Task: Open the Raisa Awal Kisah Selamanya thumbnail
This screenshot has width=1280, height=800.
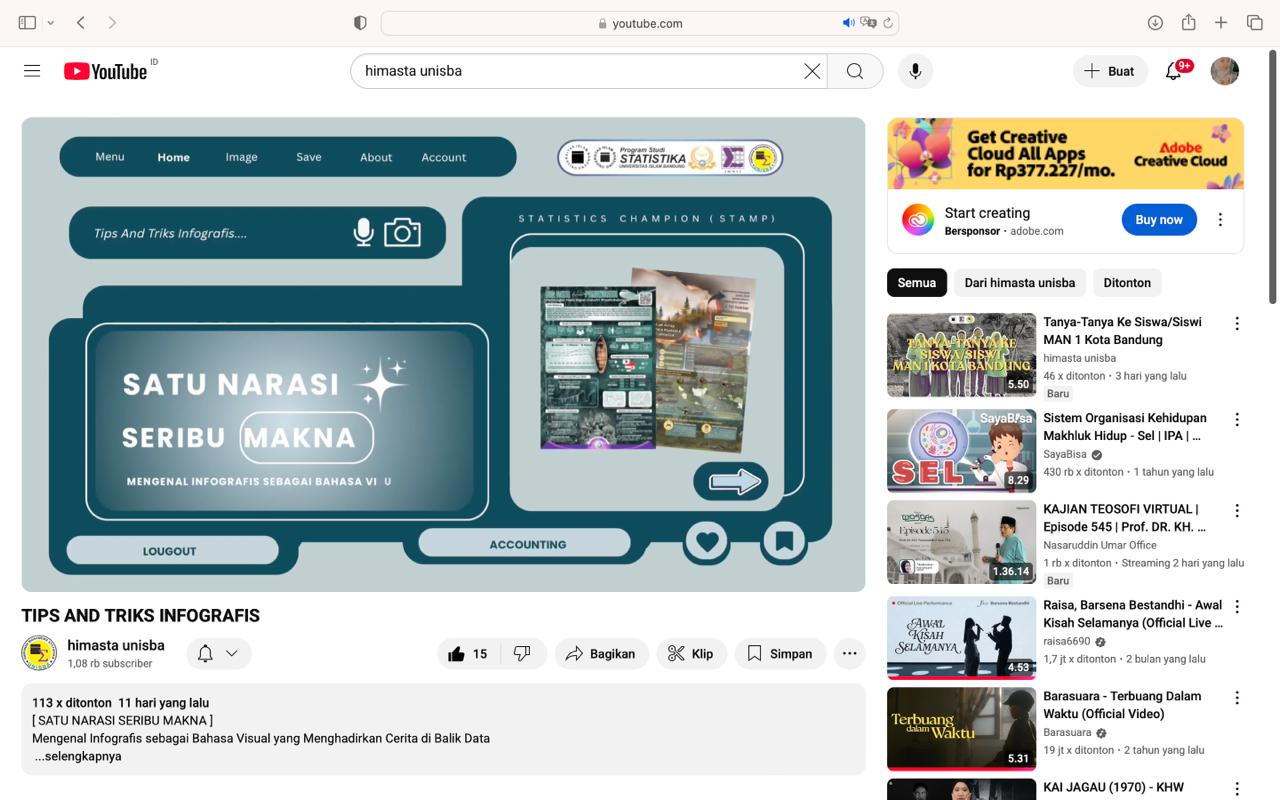Action: click(x=961, y=637)
